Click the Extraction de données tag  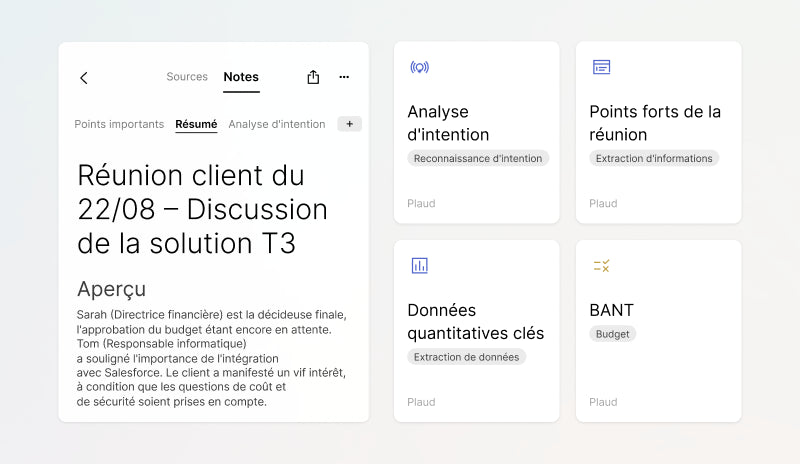coord(466,357)
